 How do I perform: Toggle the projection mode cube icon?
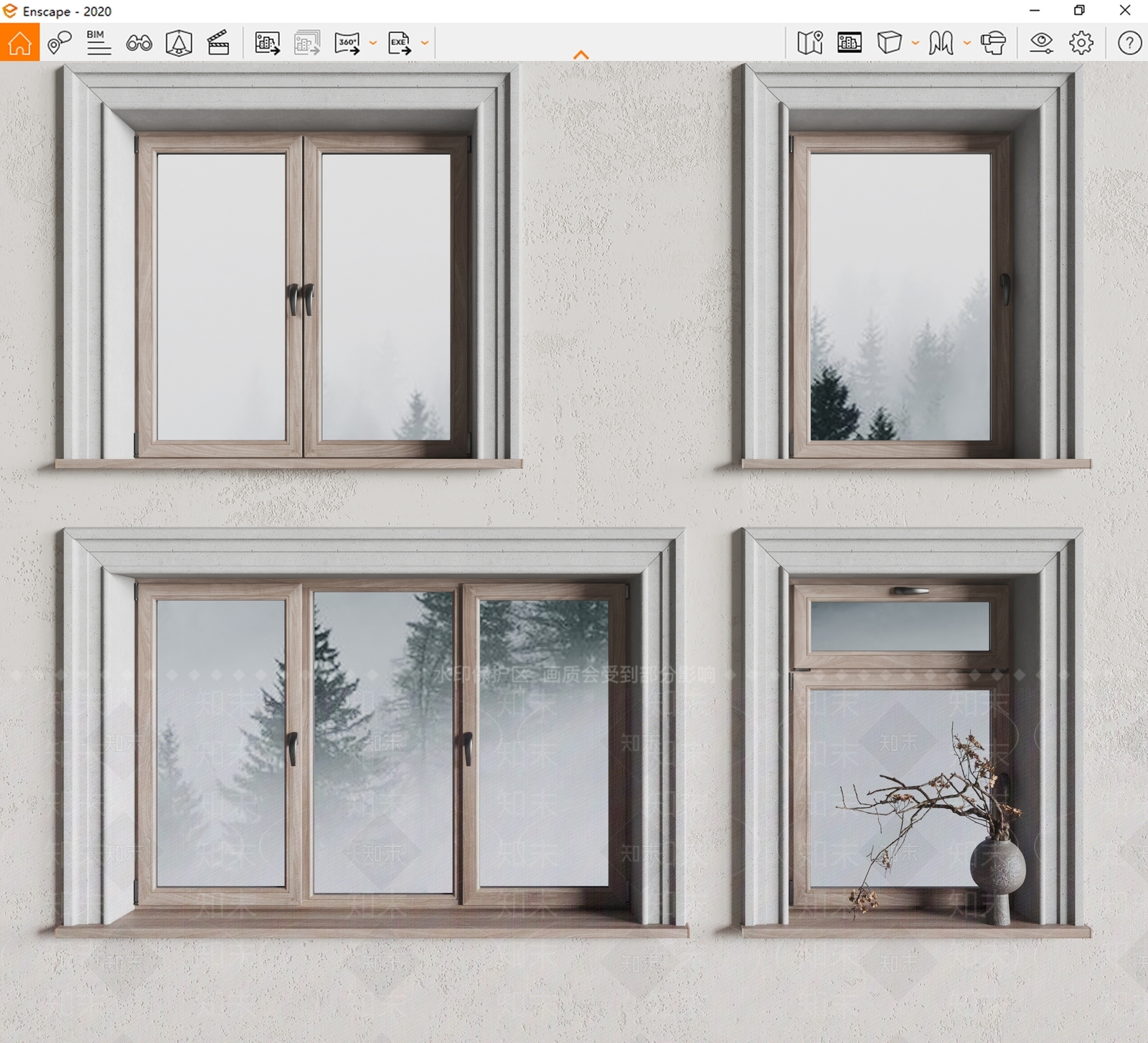[x=889, y=43]
